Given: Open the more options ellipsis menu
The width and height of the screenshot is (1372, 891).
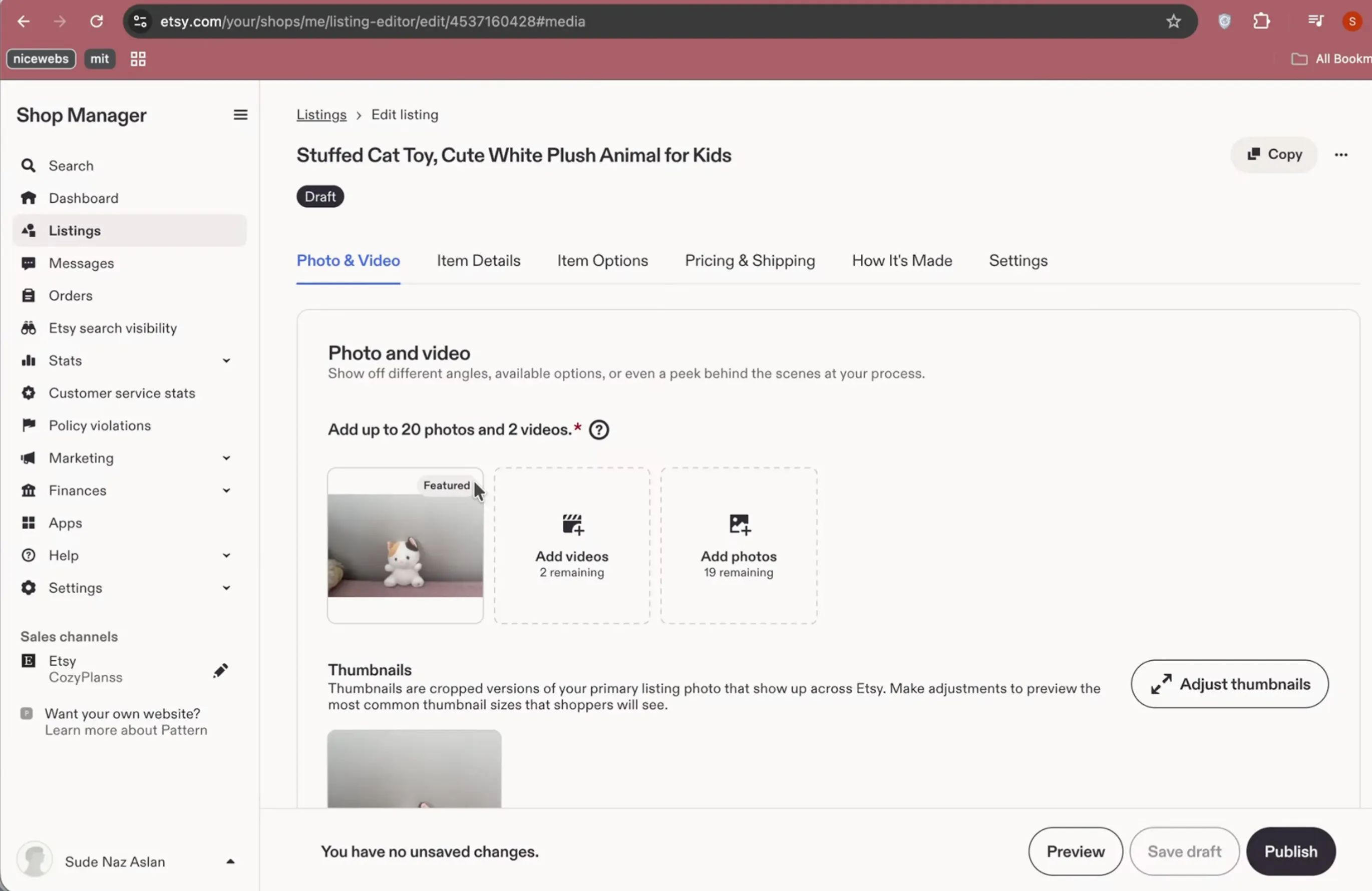Looking at the screenshot, I should (1341, 155).
